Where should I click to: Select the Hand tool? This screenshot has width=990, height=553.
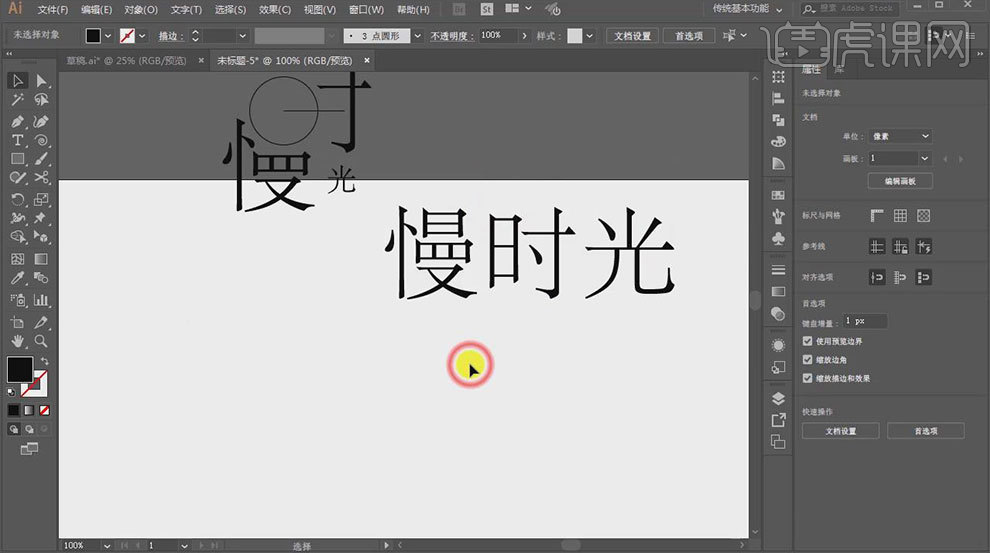point(18,342)
